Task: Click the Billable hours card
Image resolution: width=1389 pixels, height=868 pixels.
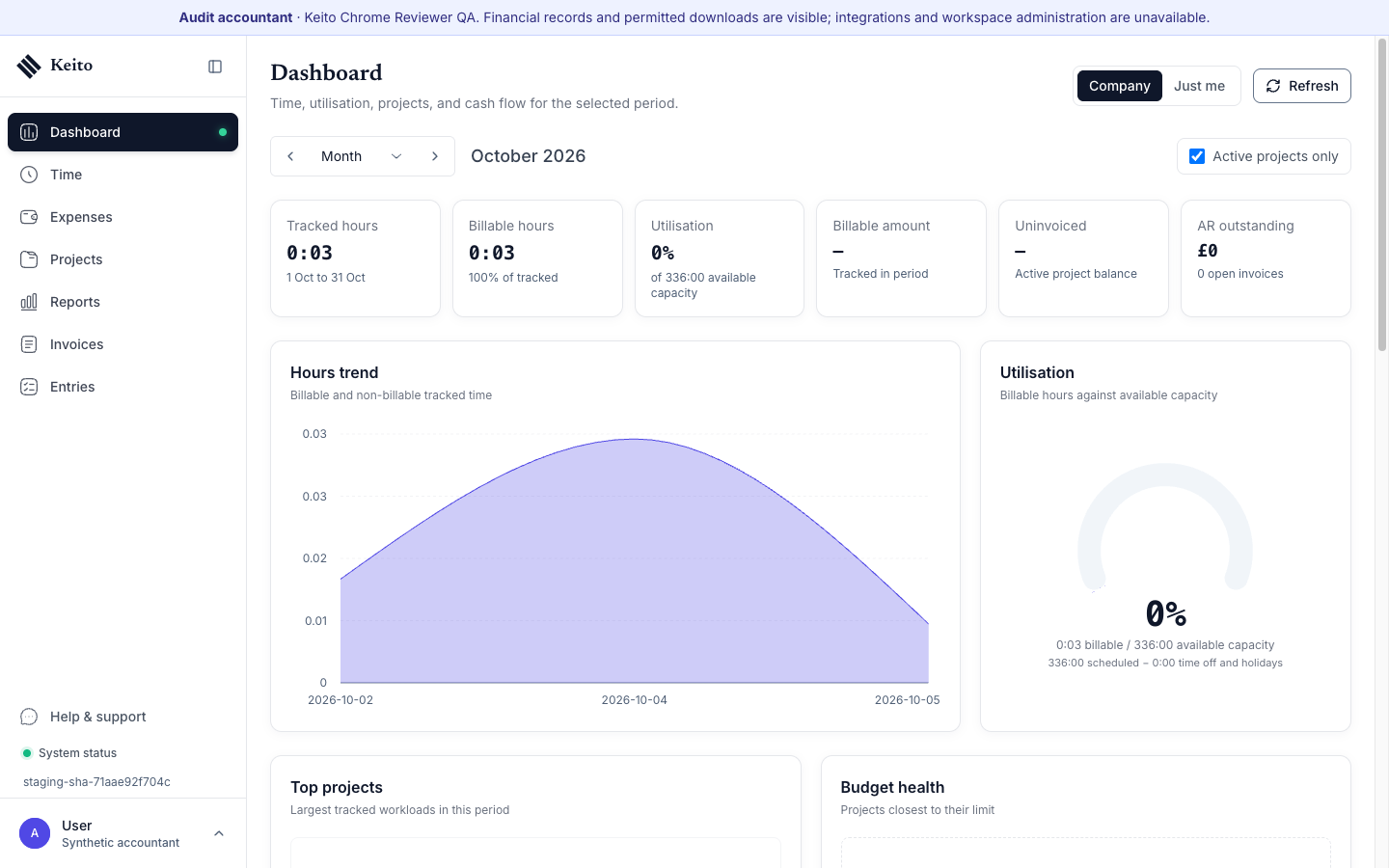Action: click(537, 258)
